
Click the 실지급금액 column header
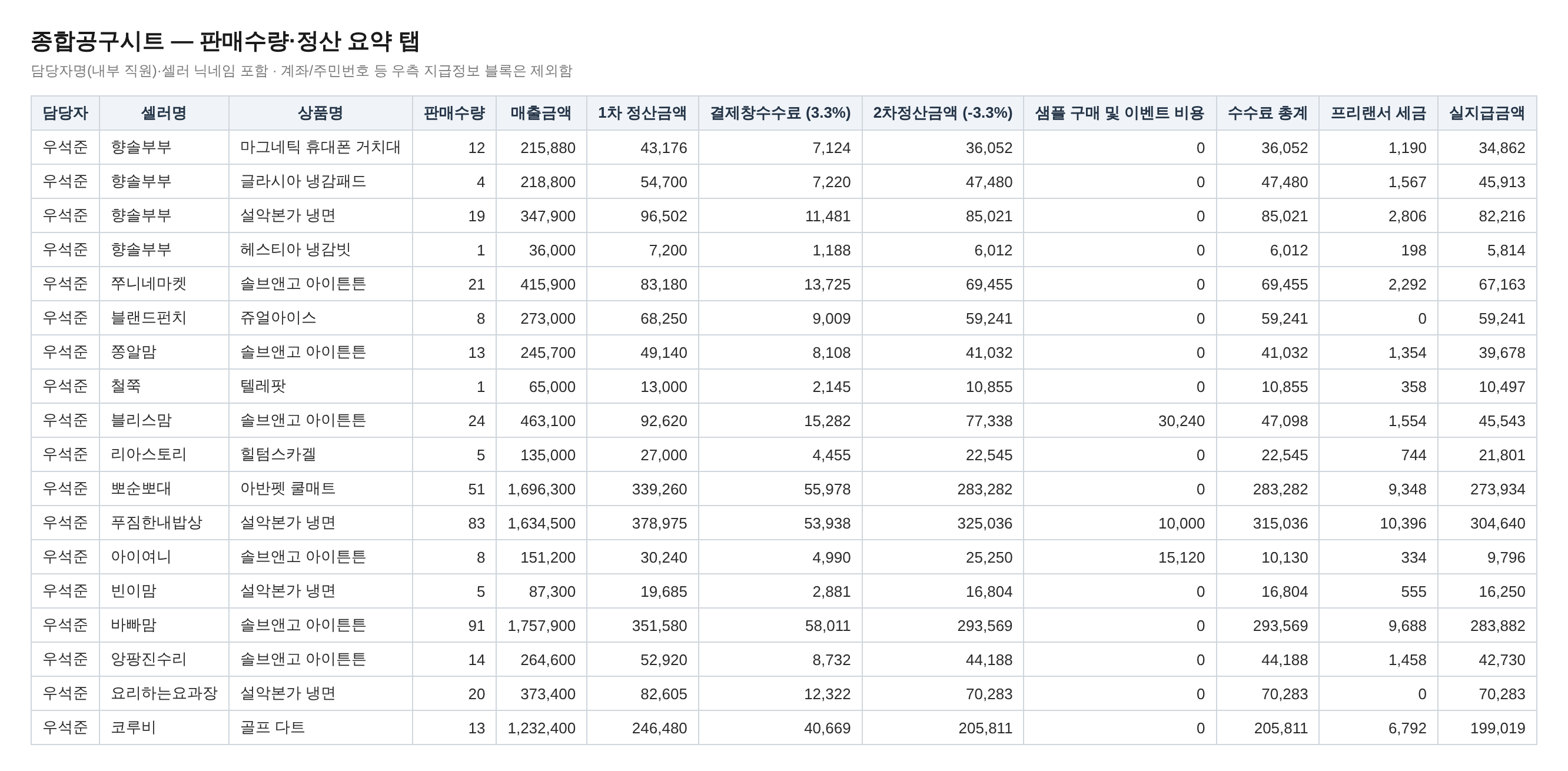point(1486,113)
